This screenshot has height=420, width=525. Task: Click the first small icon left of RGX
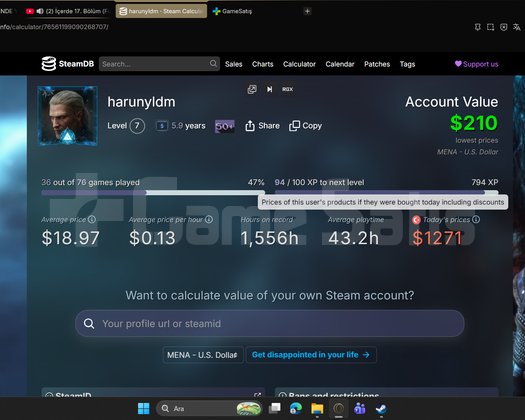252,89
